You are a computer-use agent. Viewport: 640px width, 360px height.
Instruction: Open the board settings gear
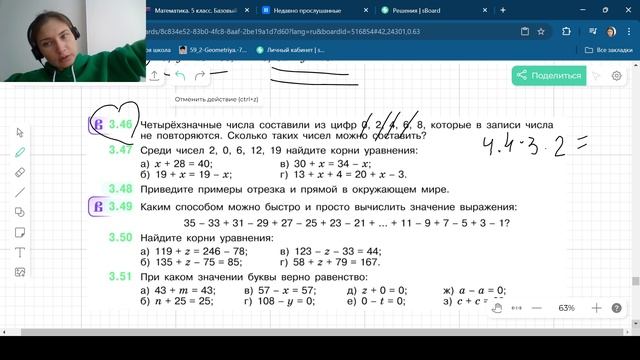[616, 76]
